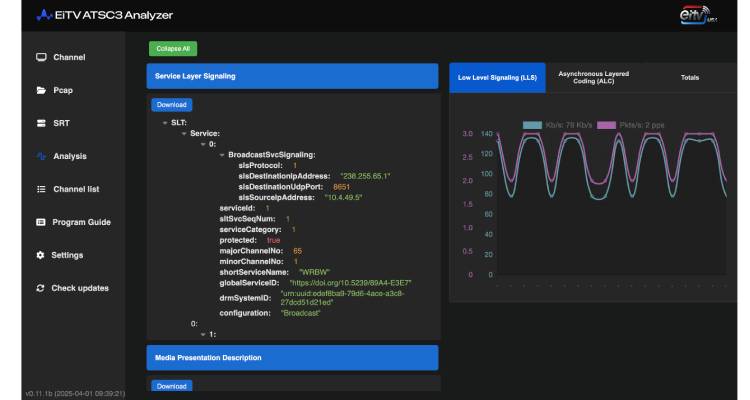
Task: Collapse the BroadcastSvcSignaling node
Action: pos(222,154)
